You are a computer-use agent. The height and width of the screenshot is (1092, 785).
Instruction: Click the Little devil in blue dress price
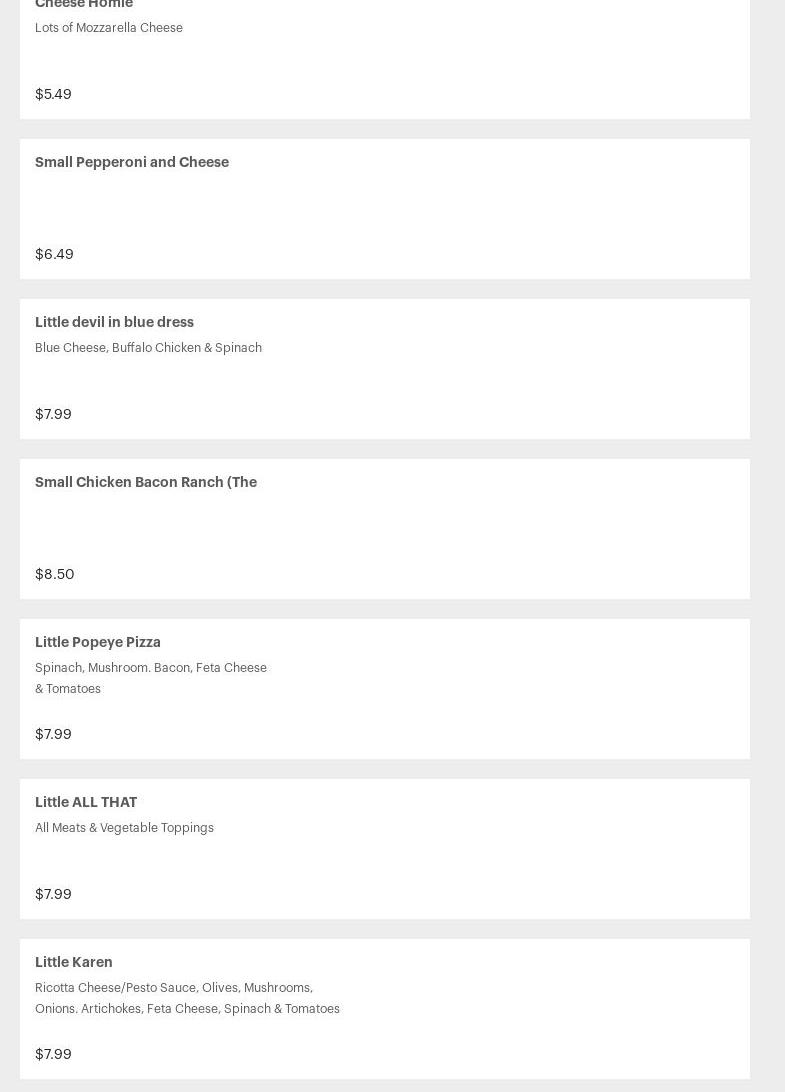coord(53,414)
